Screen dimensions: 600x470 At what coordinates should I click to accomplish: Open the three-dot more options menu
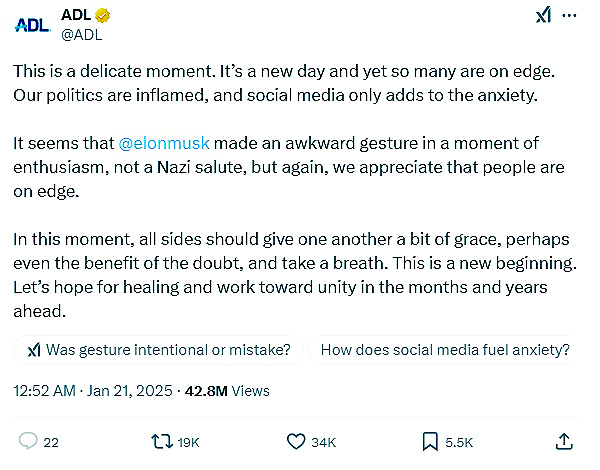(570, 15)
